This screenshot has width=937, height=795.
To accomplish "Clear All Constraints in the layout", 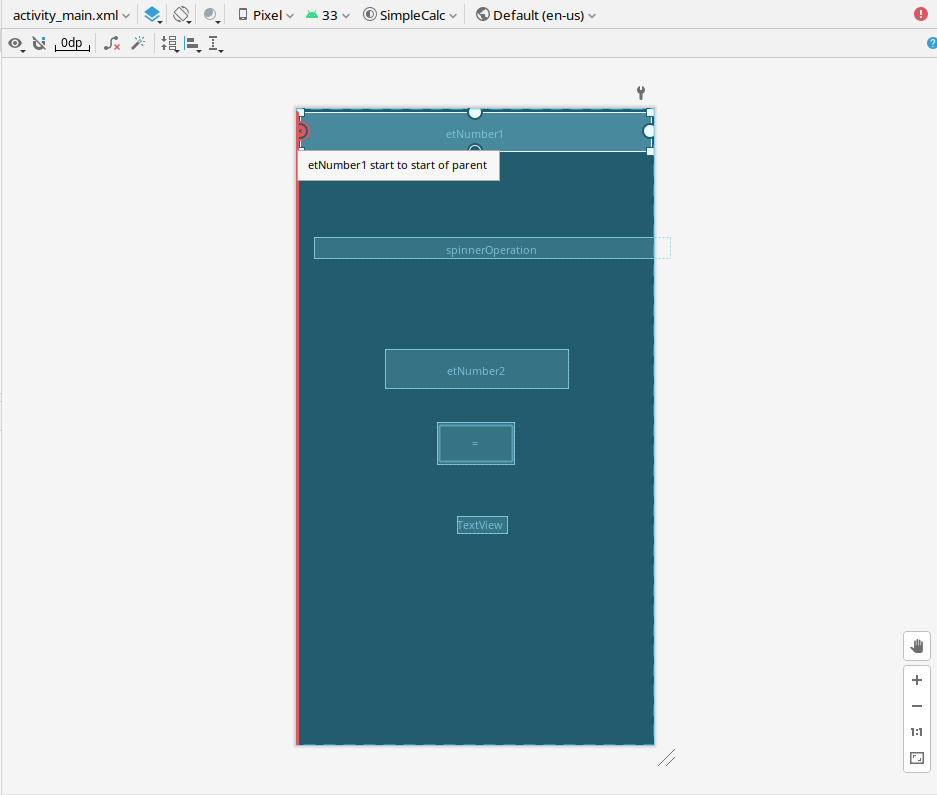I will [111, 43].
